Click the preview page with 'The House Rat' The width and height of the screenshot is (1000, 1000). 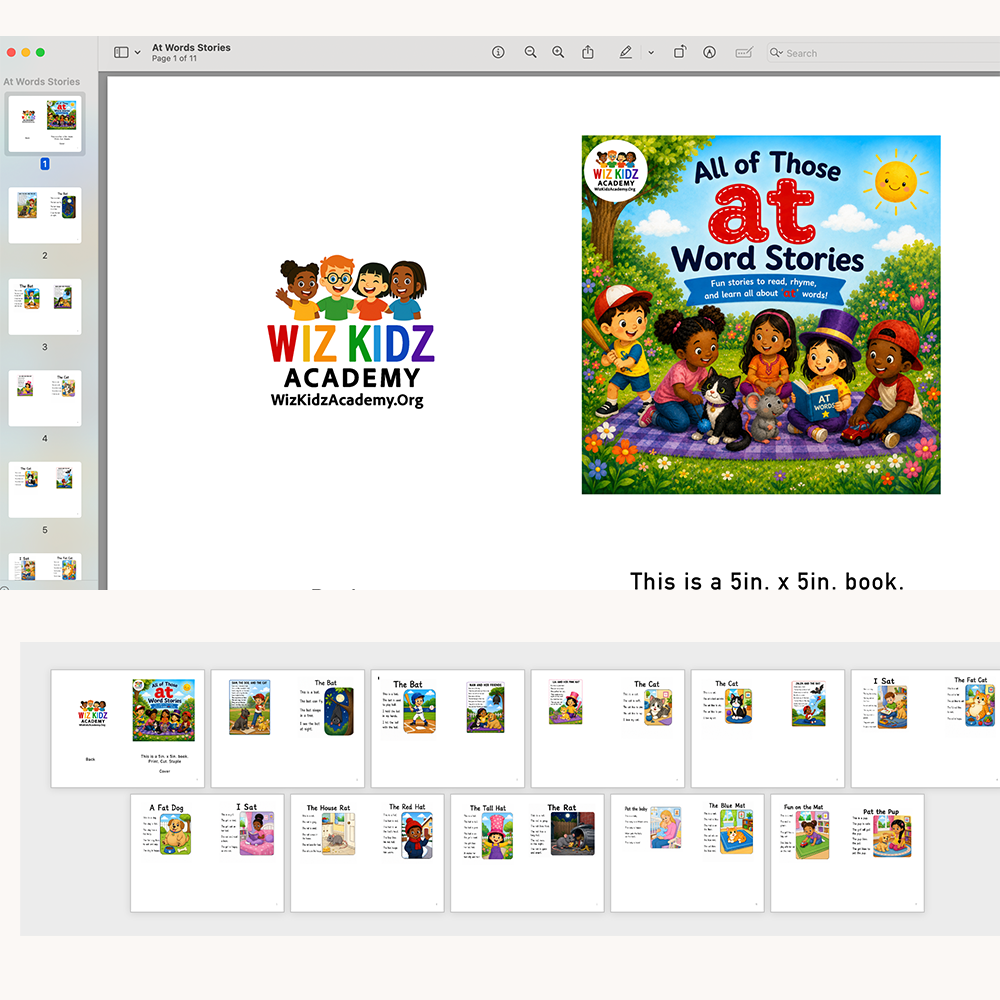pyautogui.click(x=367, y=853)
